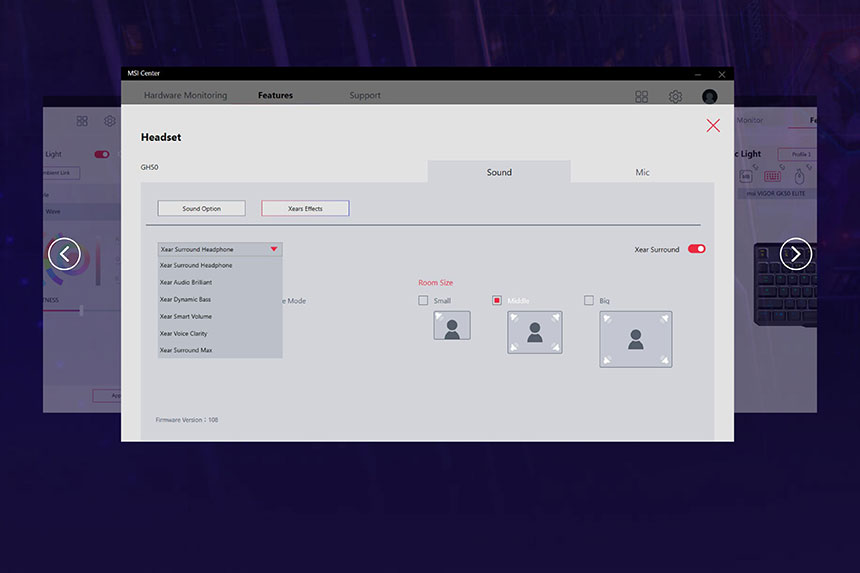Close the MSI Center window
Image resolution: width=860 pixels, height=573 pixels.
point(722,74)
